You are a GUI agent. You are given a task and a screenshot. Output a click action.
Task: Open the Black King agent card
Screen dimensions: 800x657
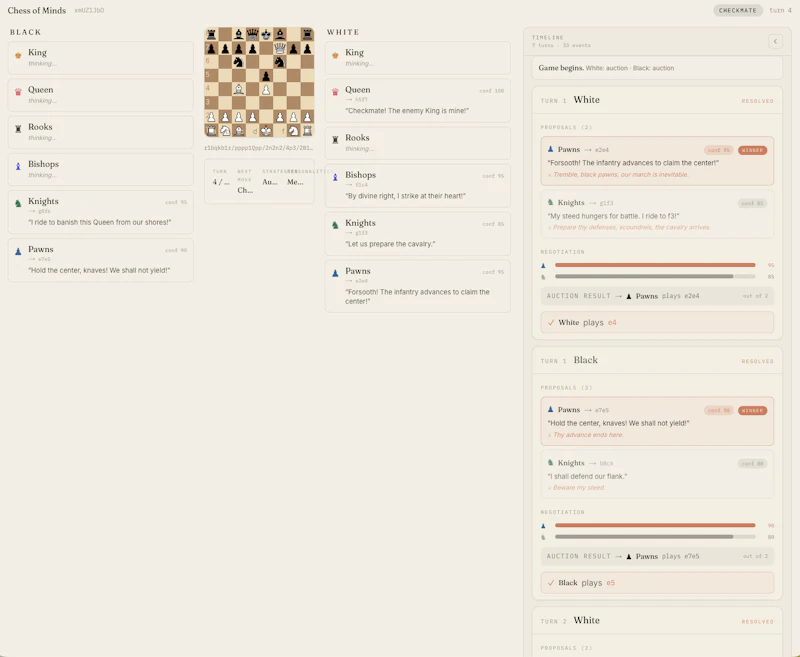[101, 58]
